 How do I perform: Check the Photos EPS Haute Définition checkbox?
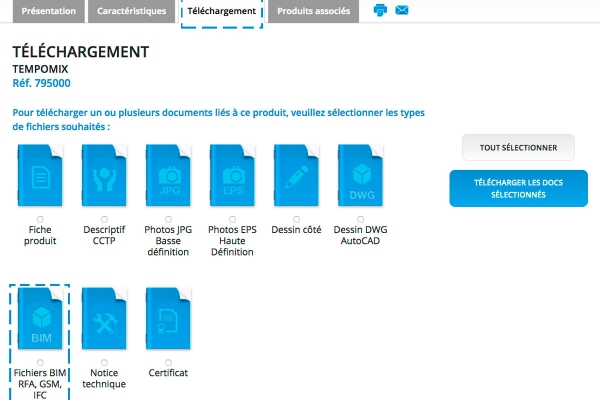click(232, 219)
